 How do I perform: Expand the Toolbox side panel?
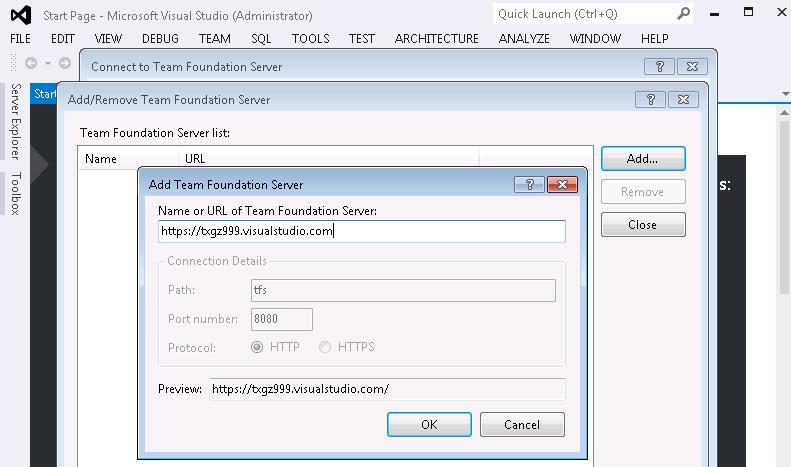[16, 193]
